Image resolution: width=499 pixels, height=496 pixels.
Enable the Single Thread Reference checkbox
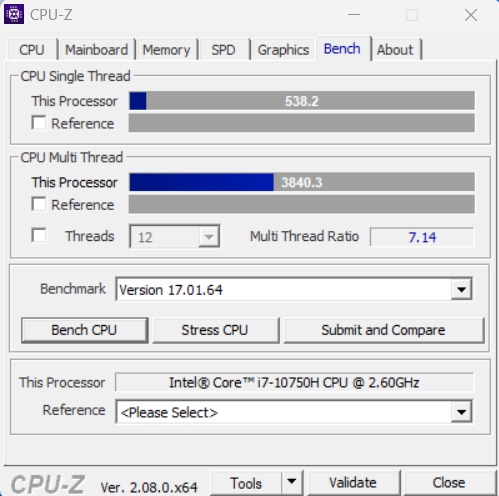[x=39, y=123]
